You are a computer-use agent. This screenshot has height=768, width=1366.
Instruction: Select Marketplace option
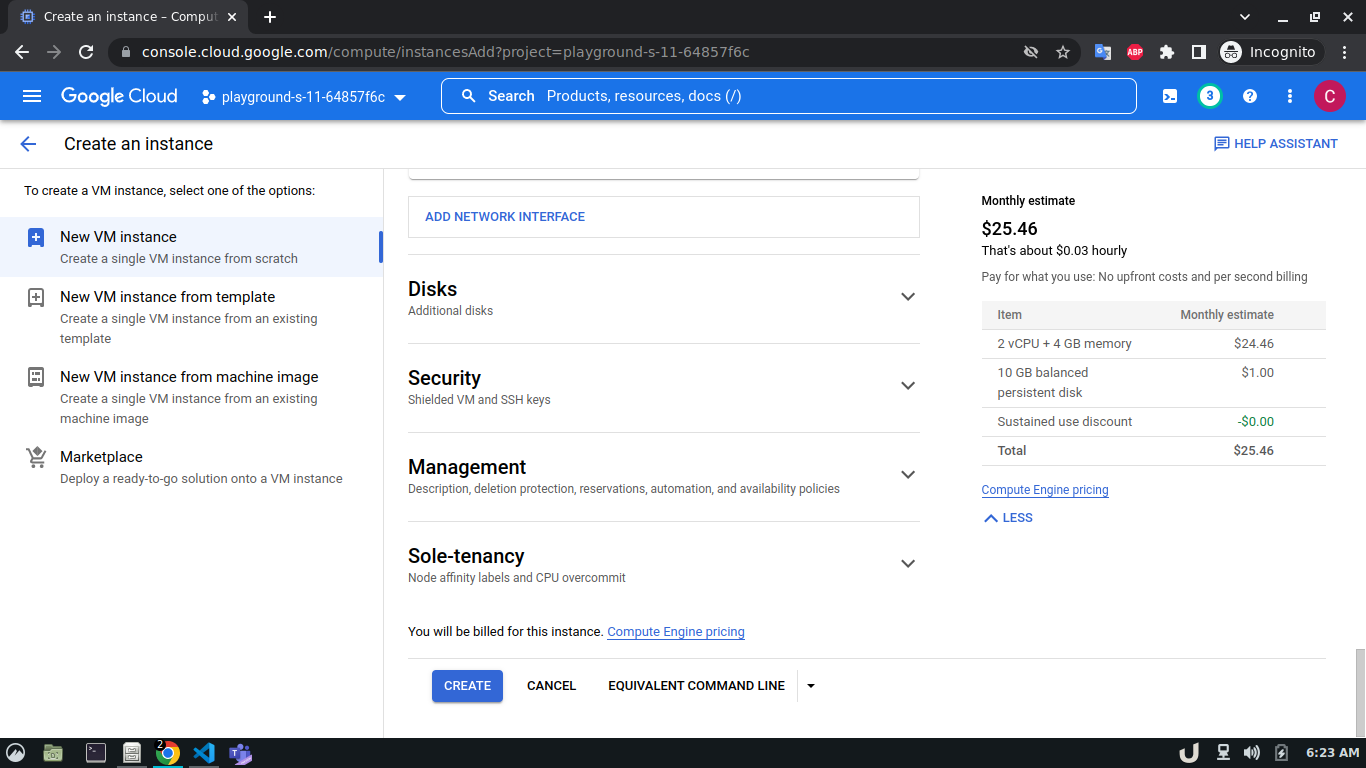[x=191, y=467]
